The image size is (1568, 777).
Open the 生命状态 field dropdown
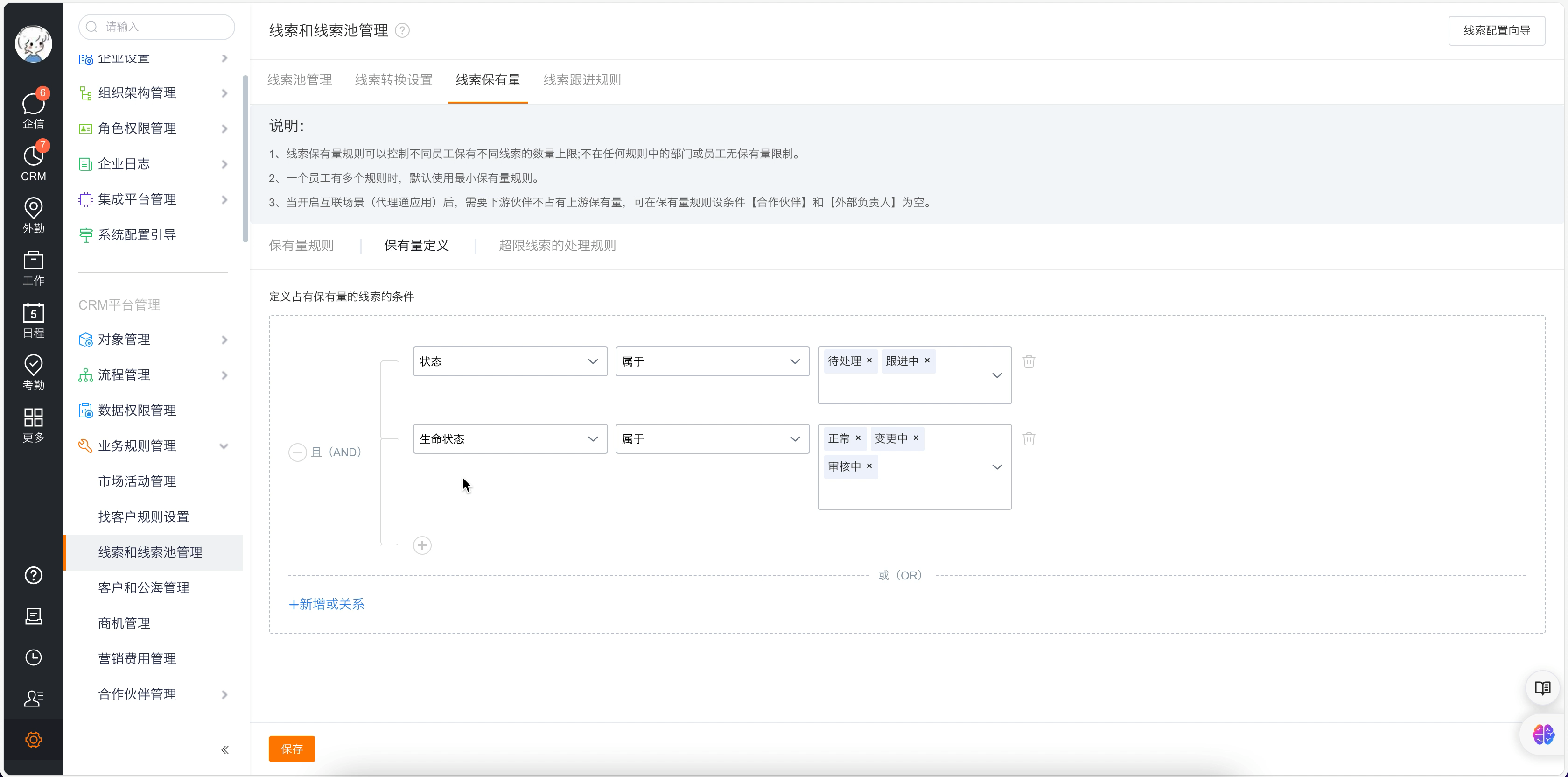point(510,438)
